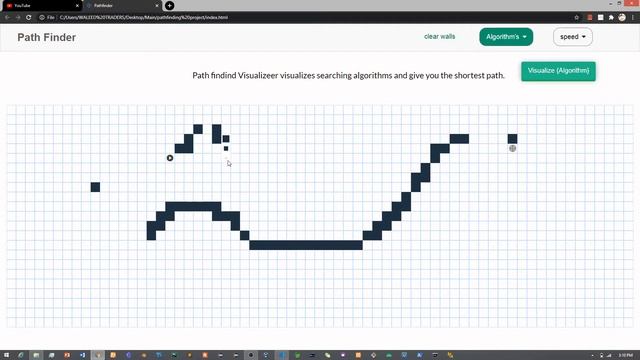Click the Path Finder brand title

47,37
